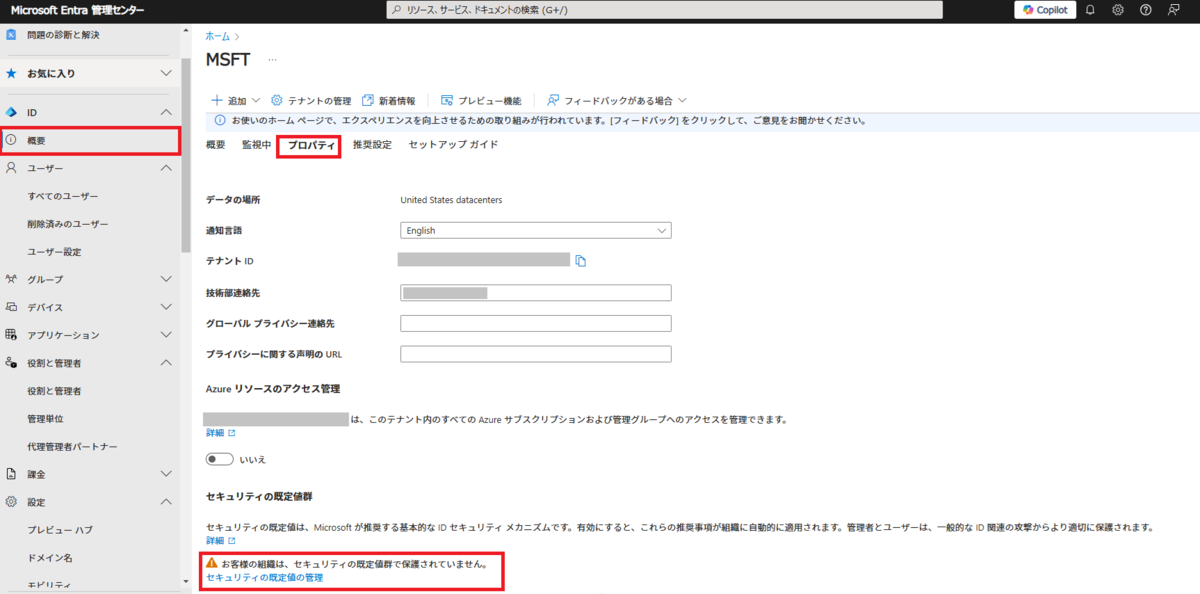Image resolution: width=1200 pixels, height=594 pixels.
Task: Switch to the 推奨設定 tab
Action: click(372, 145)
